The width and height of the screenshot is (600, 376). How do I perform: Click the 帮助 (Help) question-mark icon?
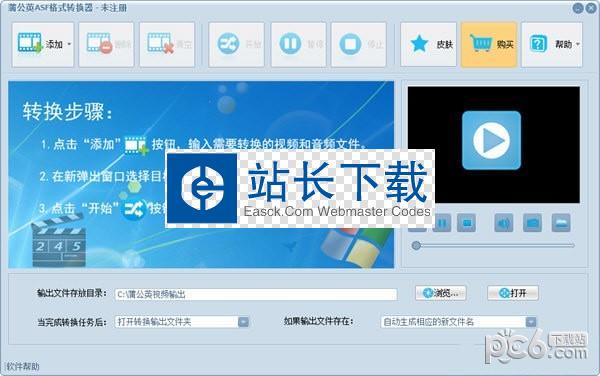point(538,44)
